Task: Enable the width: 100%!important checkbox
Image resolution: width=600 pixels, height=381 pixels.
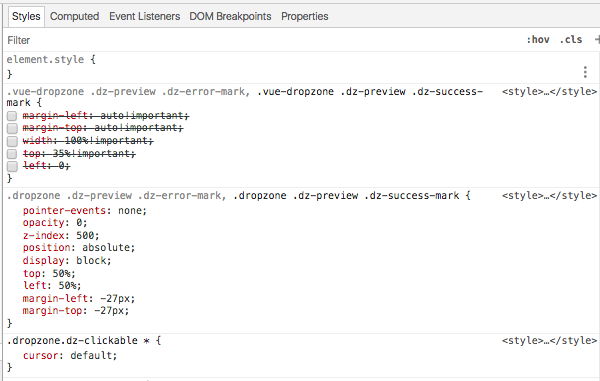Action: pyautogui.click(x=12, y=141)
